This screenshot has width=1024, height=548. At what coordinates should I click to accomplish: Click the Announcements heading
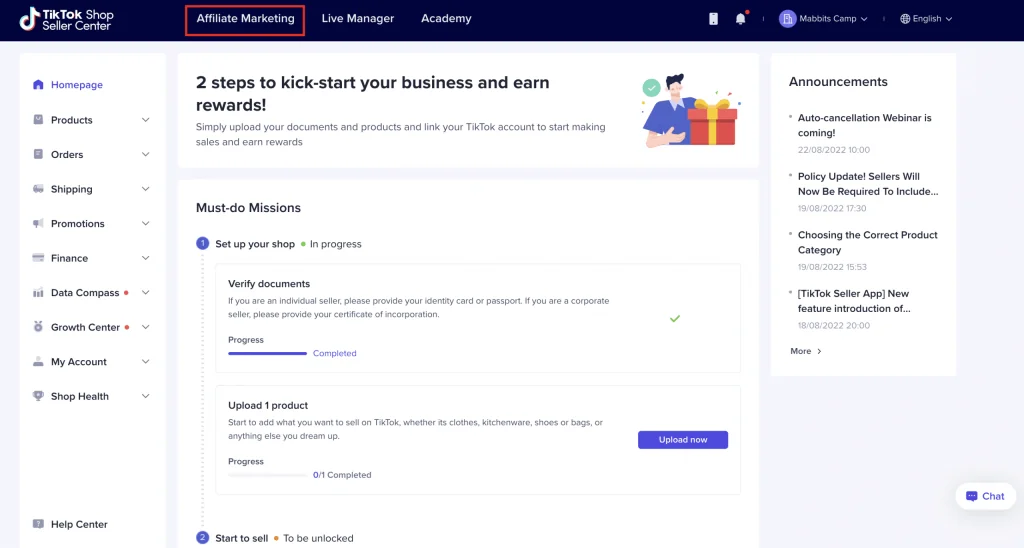838,82
